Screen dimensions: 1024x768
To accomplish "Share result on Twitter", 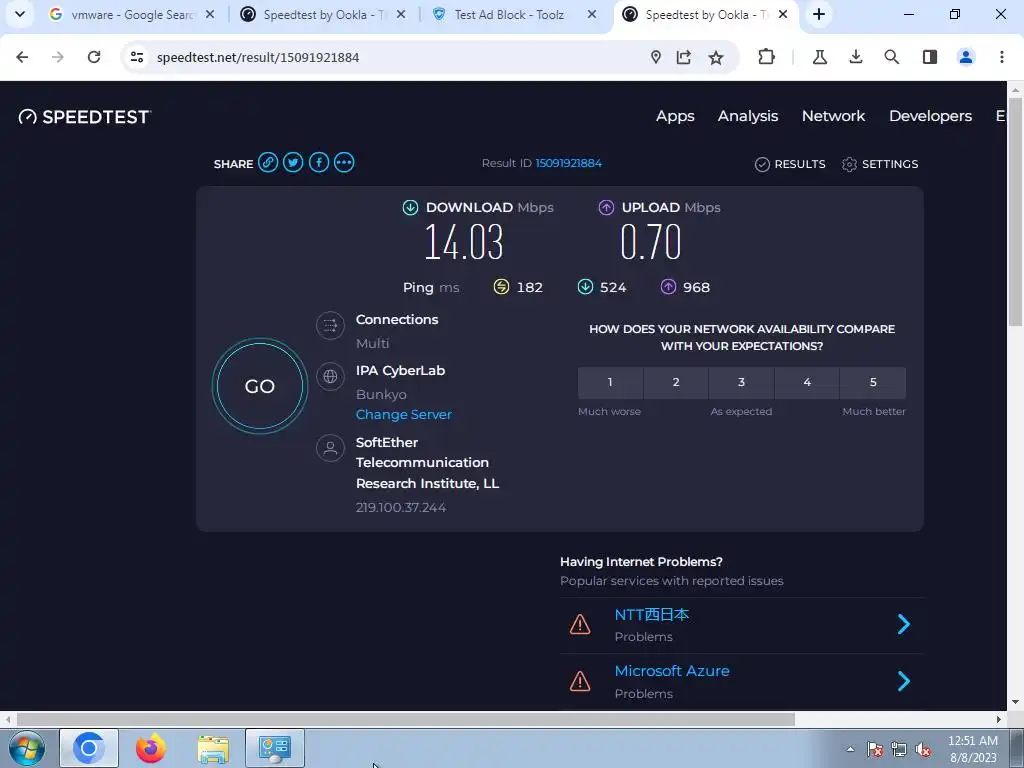I will point(293,162).
